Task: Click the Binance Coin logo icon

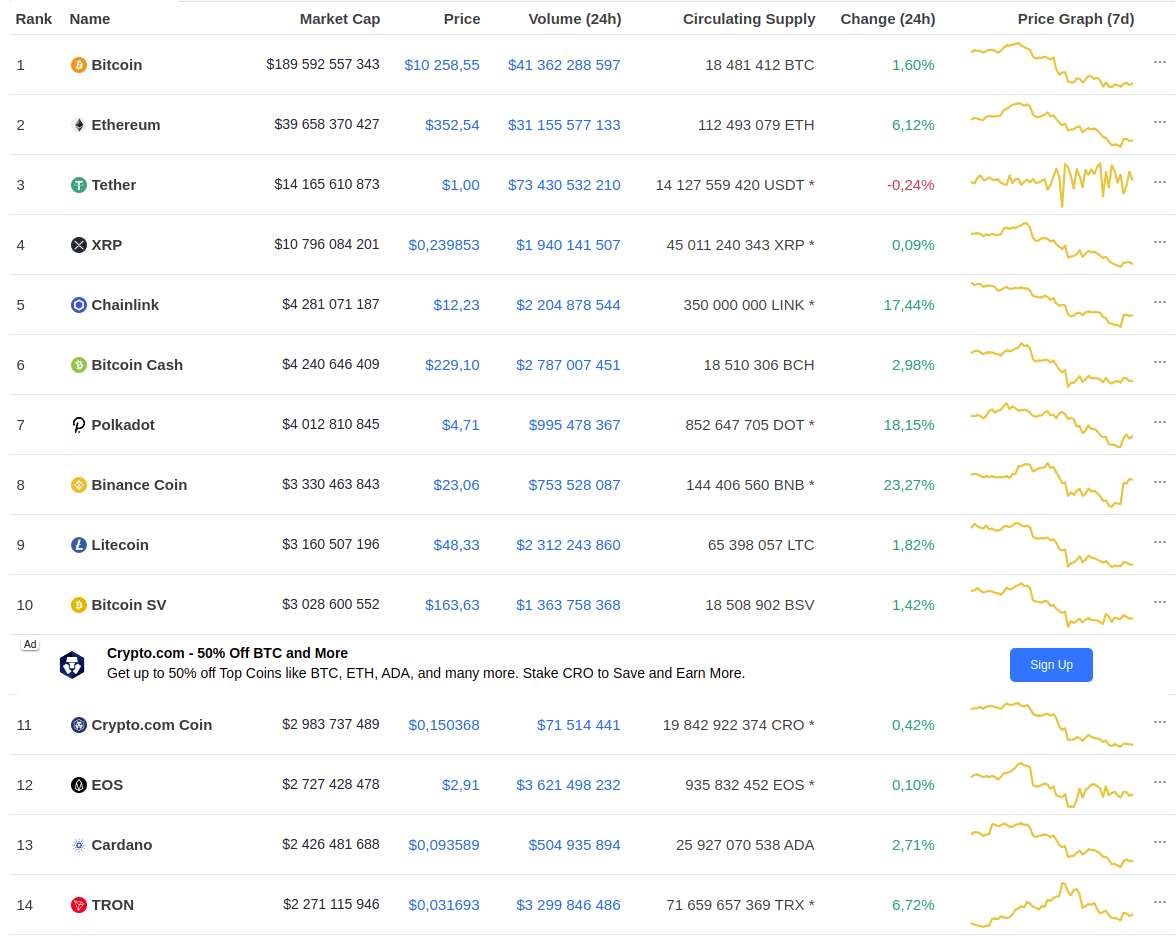Action: coord(79,485)
